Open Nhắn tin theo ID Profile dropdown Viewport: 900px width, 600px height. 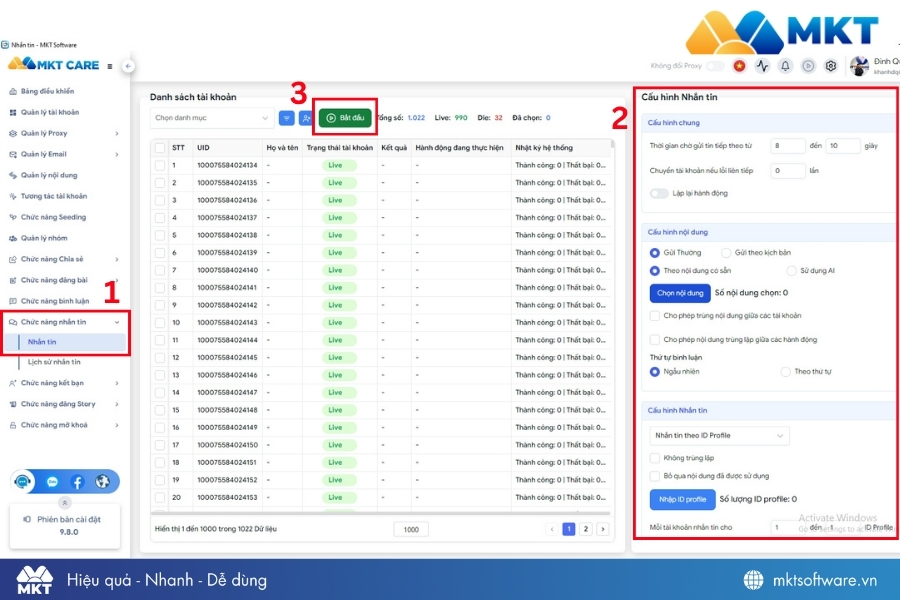[x=719, y=436]
